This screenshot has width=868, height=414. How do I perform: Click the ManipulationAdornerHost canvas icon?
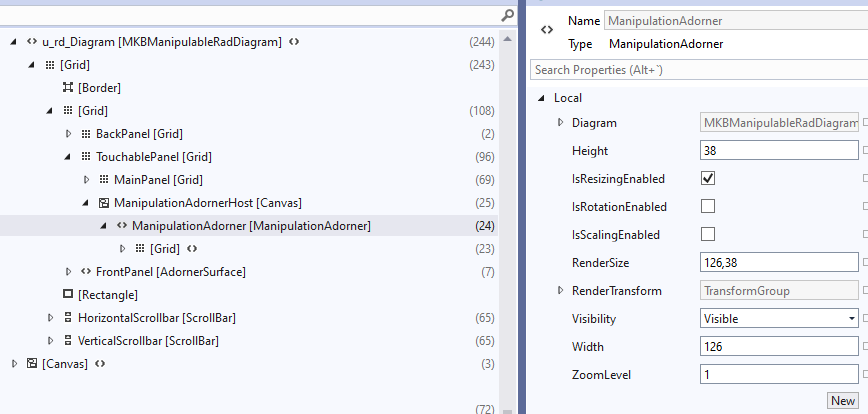click(104, 203)
